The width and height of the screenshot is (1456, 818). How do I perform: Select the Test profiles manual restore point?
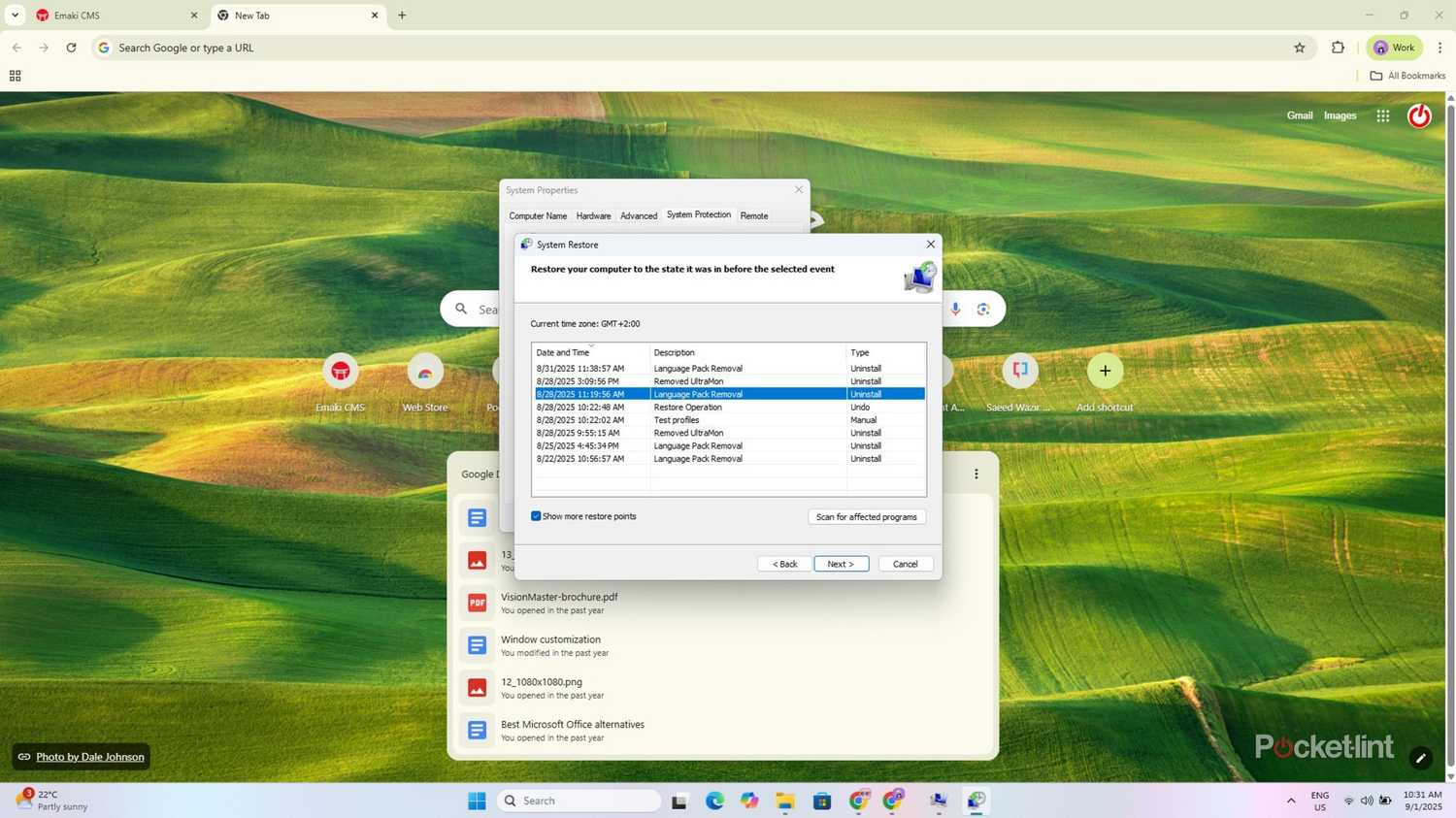click(x=676, y=420)
